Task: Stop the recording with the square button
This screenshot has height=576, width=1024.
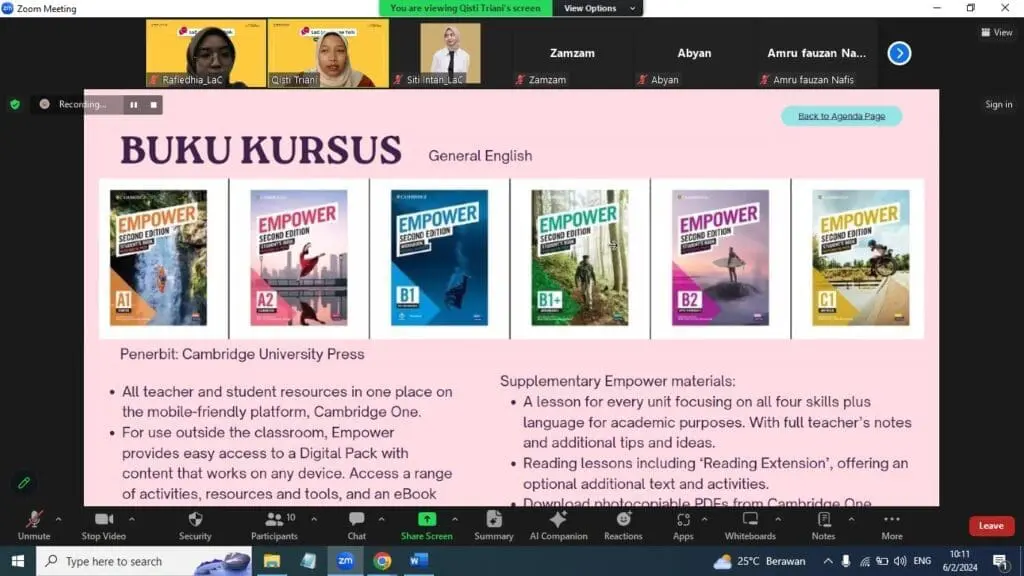Action: click(x=153, y=104)
